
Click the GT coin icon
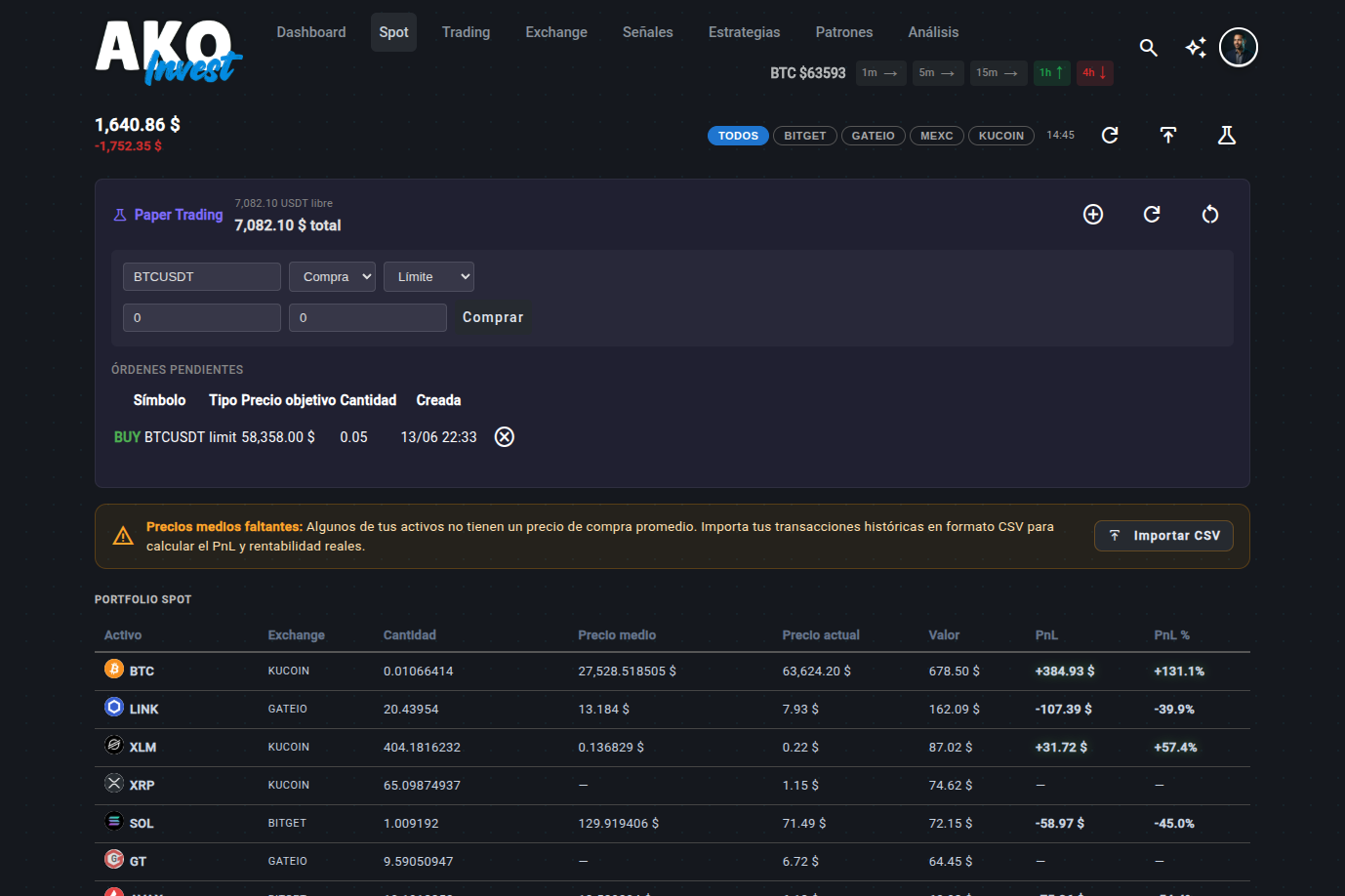click(x=114, y=859)
